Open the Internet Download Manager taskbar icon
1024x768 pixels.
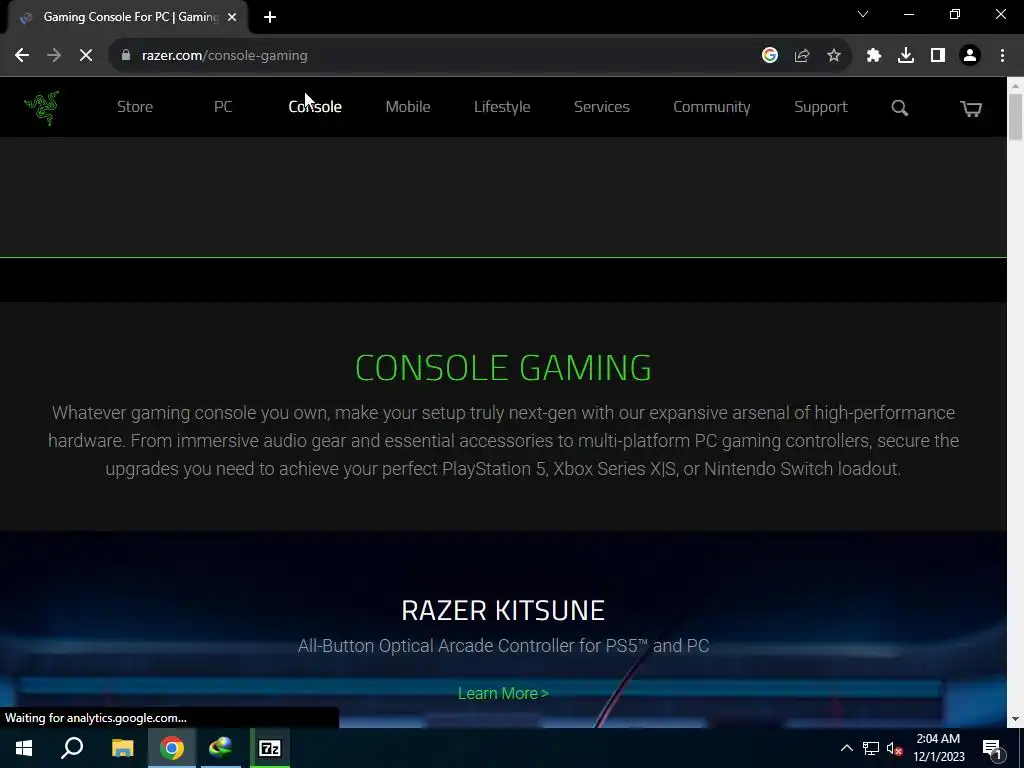[221, 748]
